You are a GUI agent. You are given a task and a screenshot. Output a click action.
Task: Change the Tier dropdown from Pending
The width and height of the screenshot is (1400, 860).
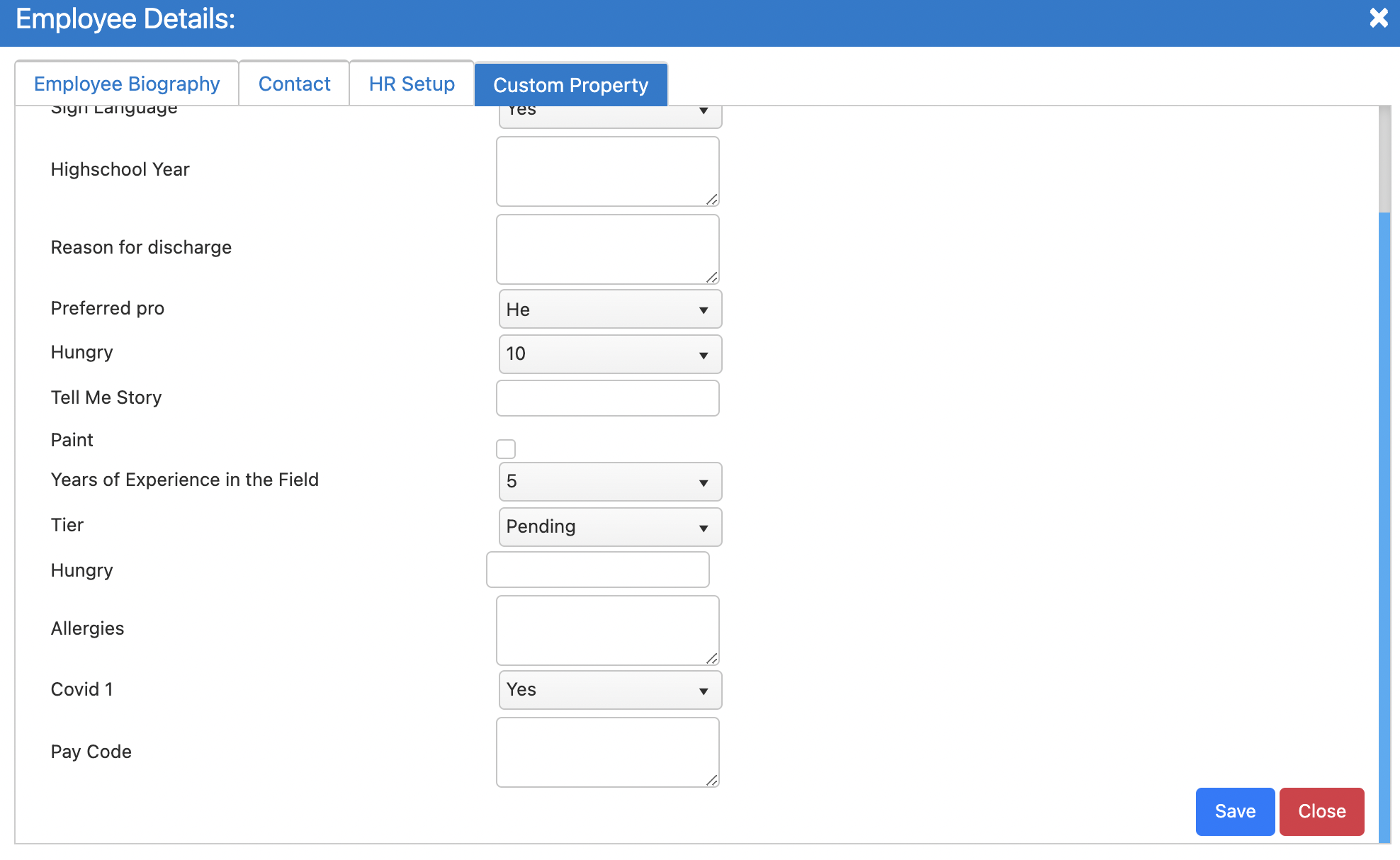coord(610,527)
